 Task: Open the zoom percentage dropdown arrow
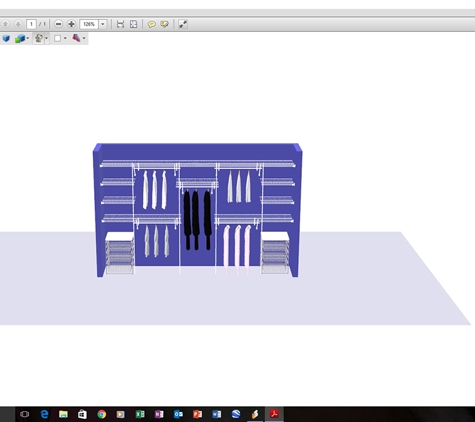point(103,24)
